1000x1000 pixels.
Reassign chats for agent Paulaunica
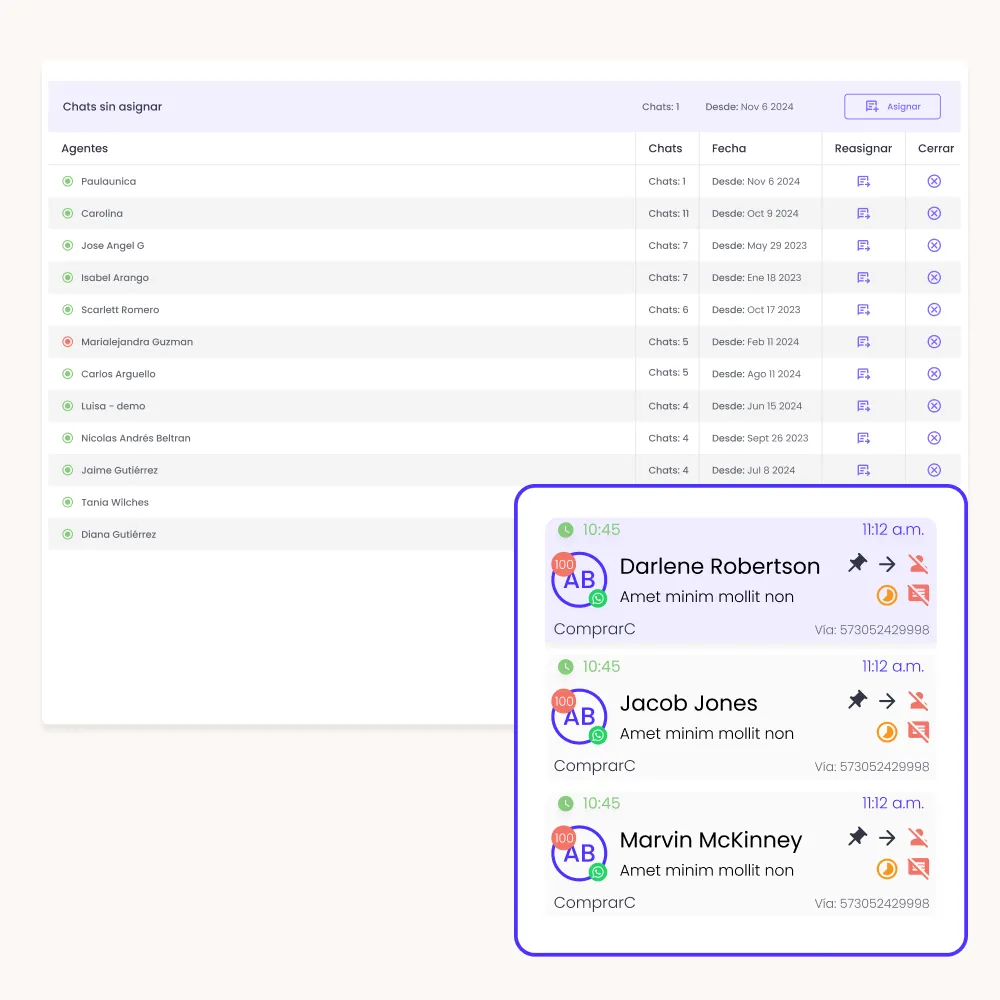click(864, 182)
